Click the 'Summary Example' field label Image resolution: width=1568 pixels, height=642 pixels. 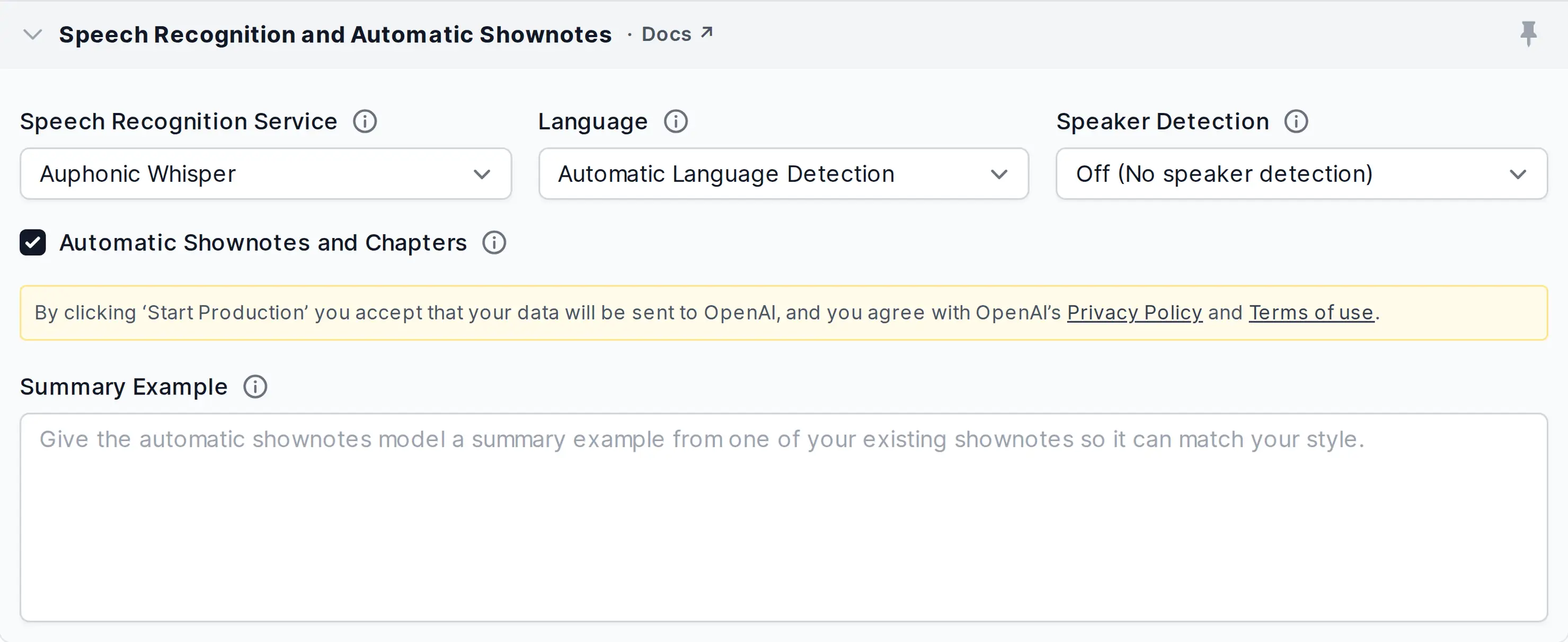coord(123,388)
